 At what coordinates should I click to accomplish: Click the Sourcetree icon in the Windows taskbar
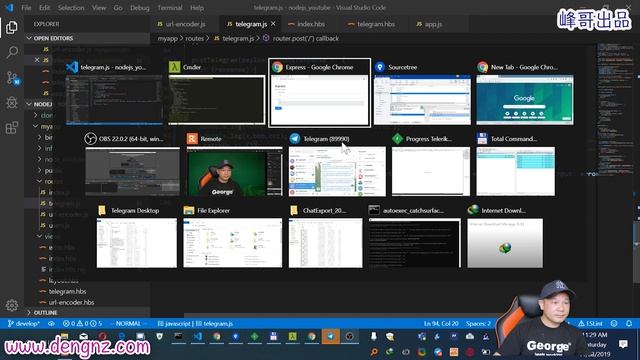236,337
